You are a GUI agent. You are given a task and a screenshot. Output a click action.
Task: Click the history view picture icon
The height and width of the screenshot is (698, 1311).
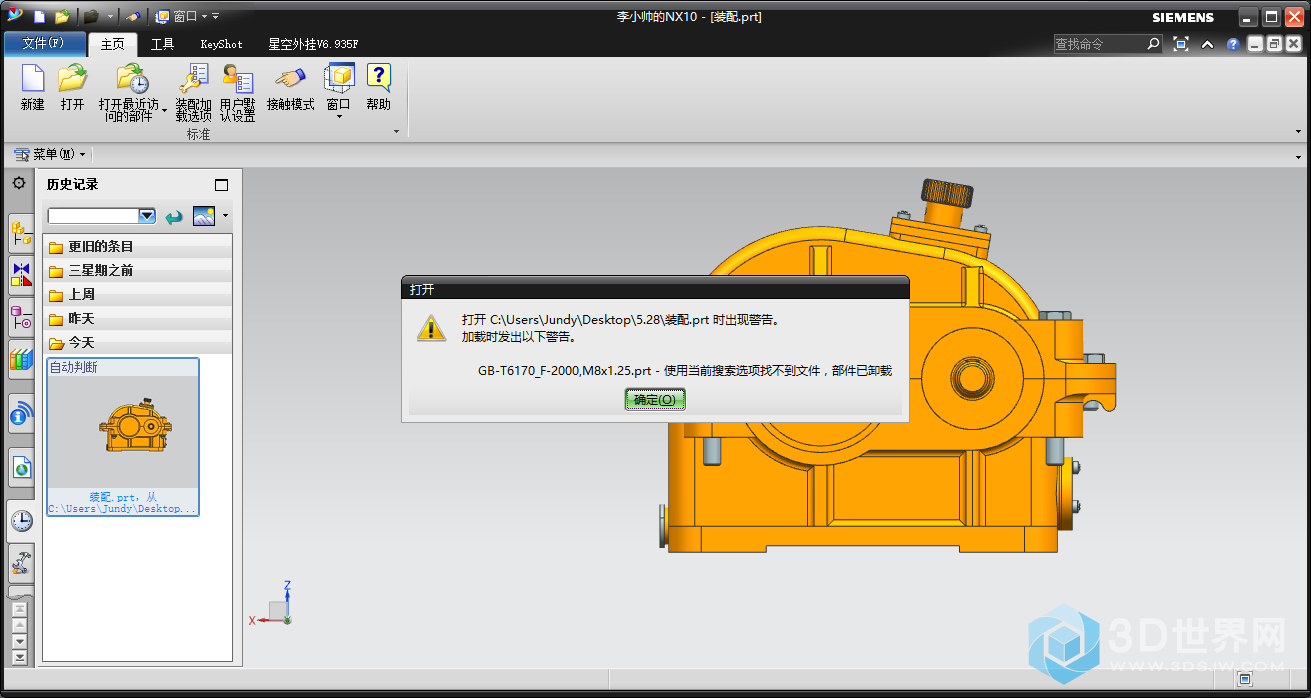[204, 216]
